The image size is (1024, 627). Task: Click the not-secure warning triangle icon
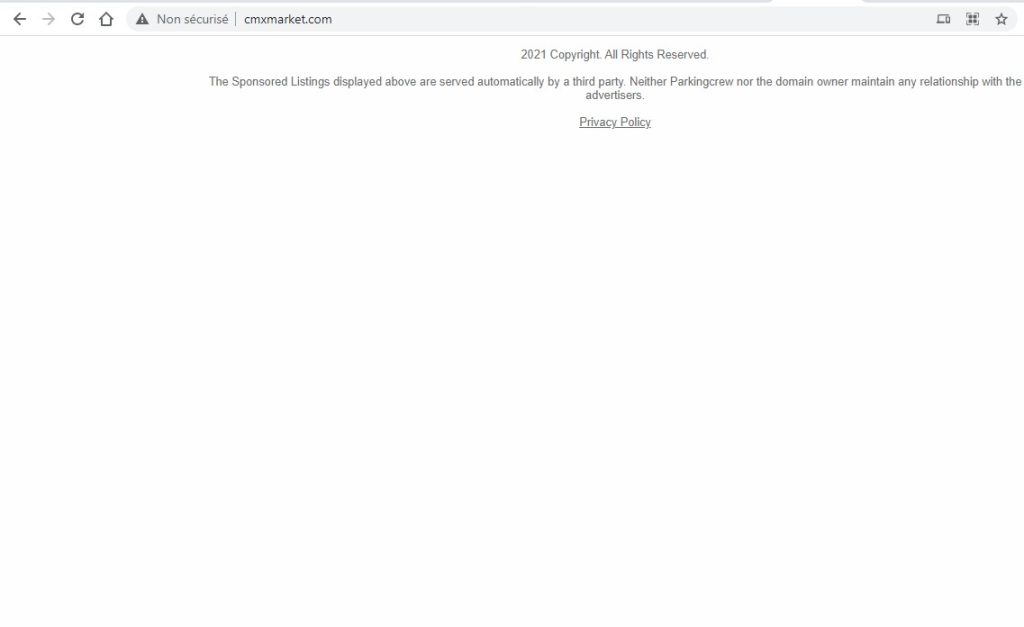coord(142,20)
